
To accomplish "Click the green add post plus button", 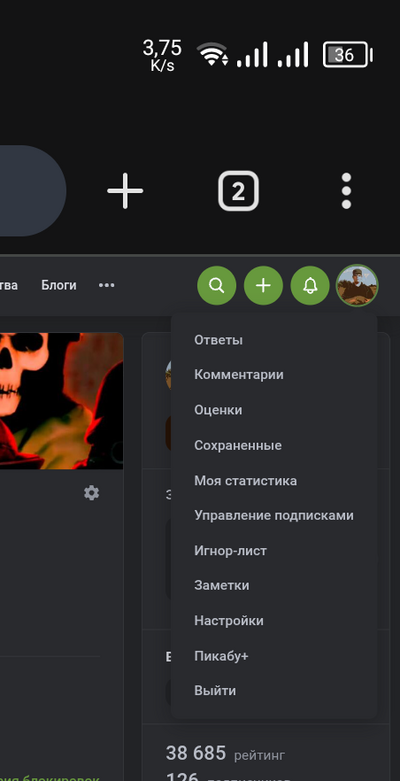I will tap(263, 285).
